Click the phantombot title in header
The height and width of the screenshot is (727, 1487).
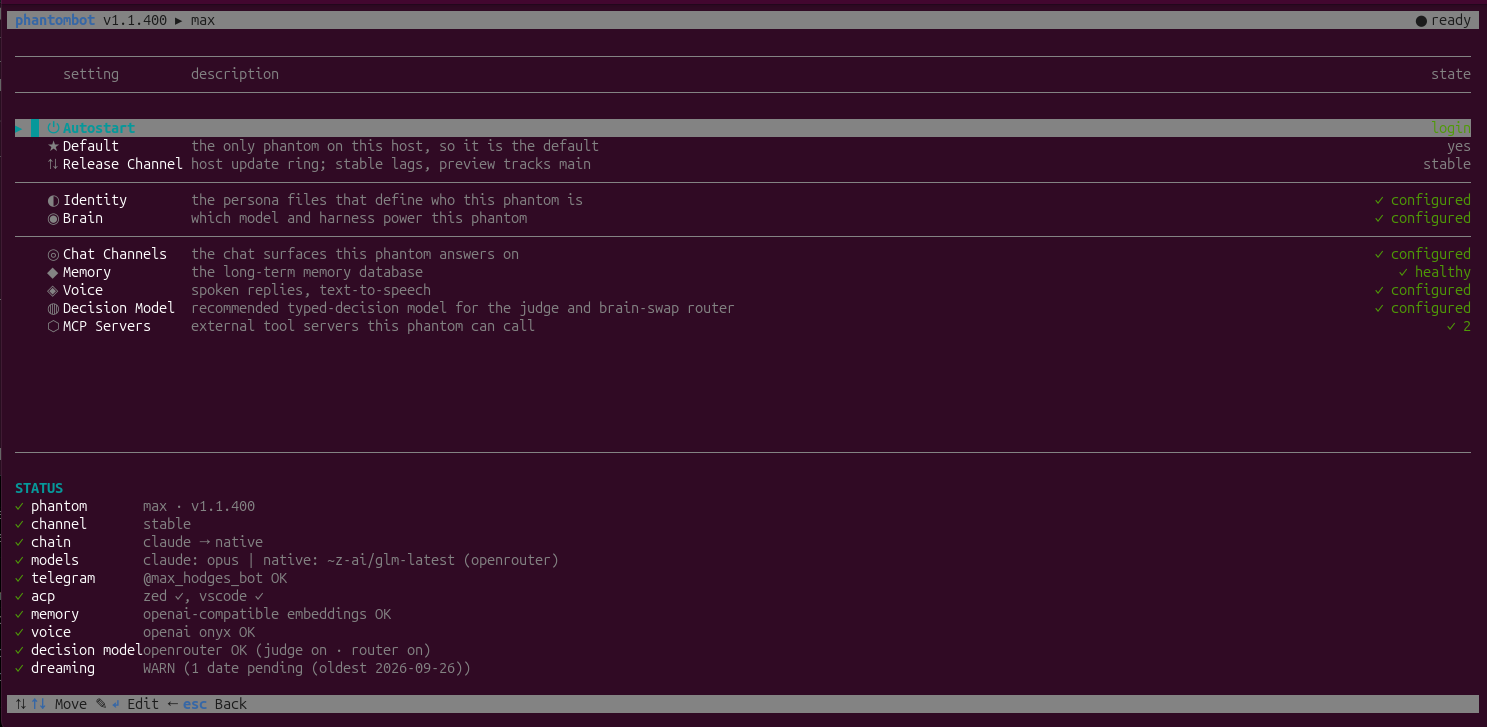(x=55, y=20)
